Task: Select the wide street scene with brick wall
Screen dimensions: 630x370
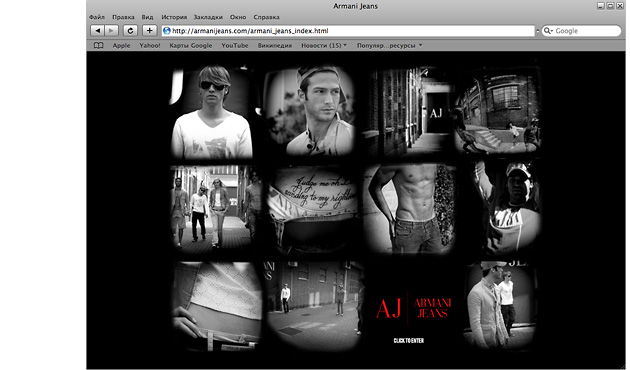Action: click(x=315, y=306)
